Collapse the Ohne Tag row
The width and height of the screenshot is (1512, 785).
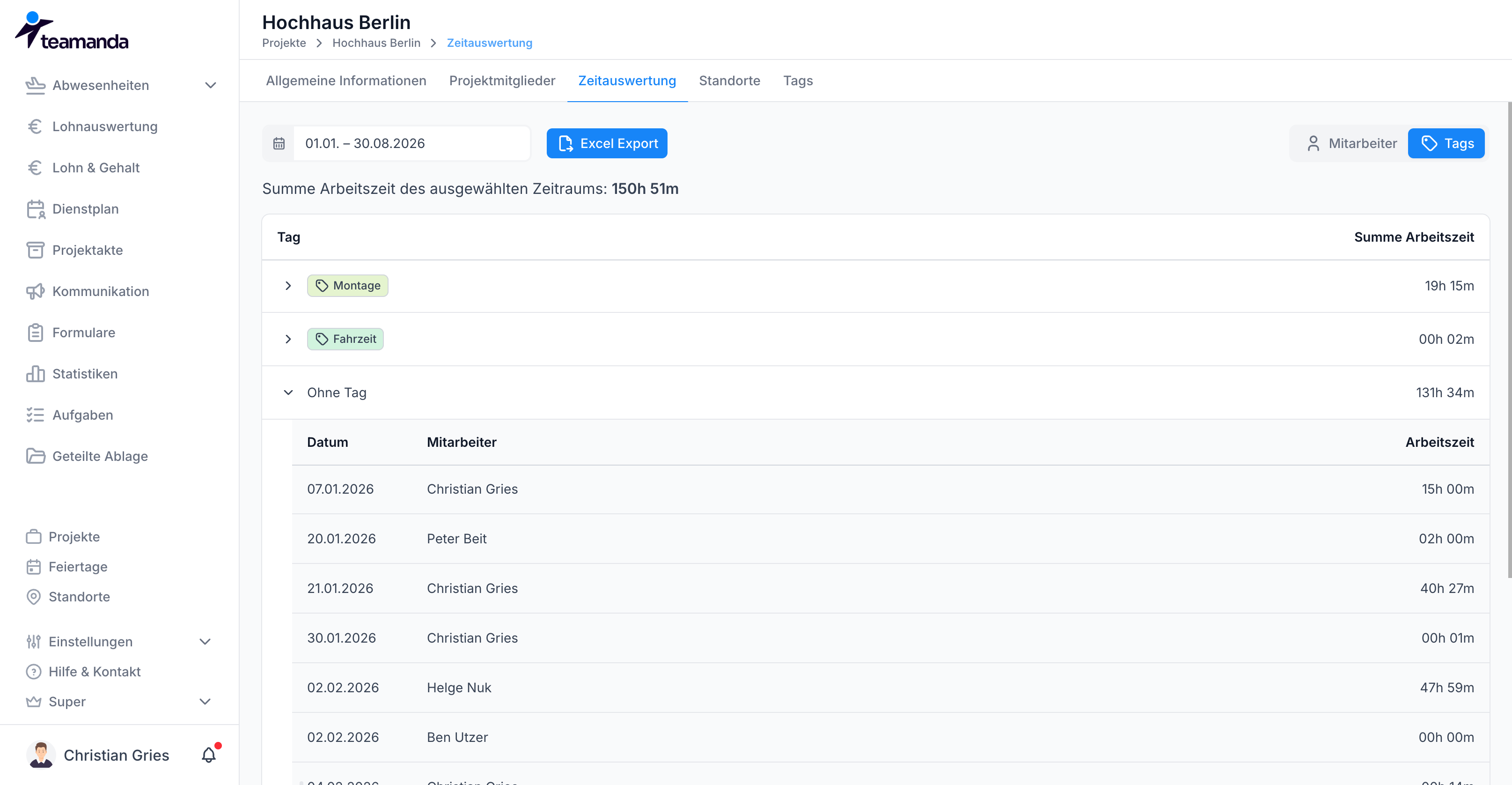(288, 392)
